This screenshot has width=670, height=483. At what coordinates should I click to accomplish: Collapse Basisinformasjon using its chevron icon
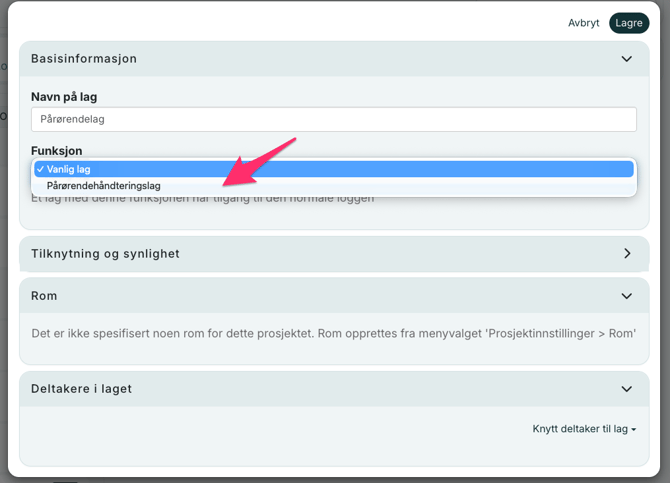click(627, 59)
